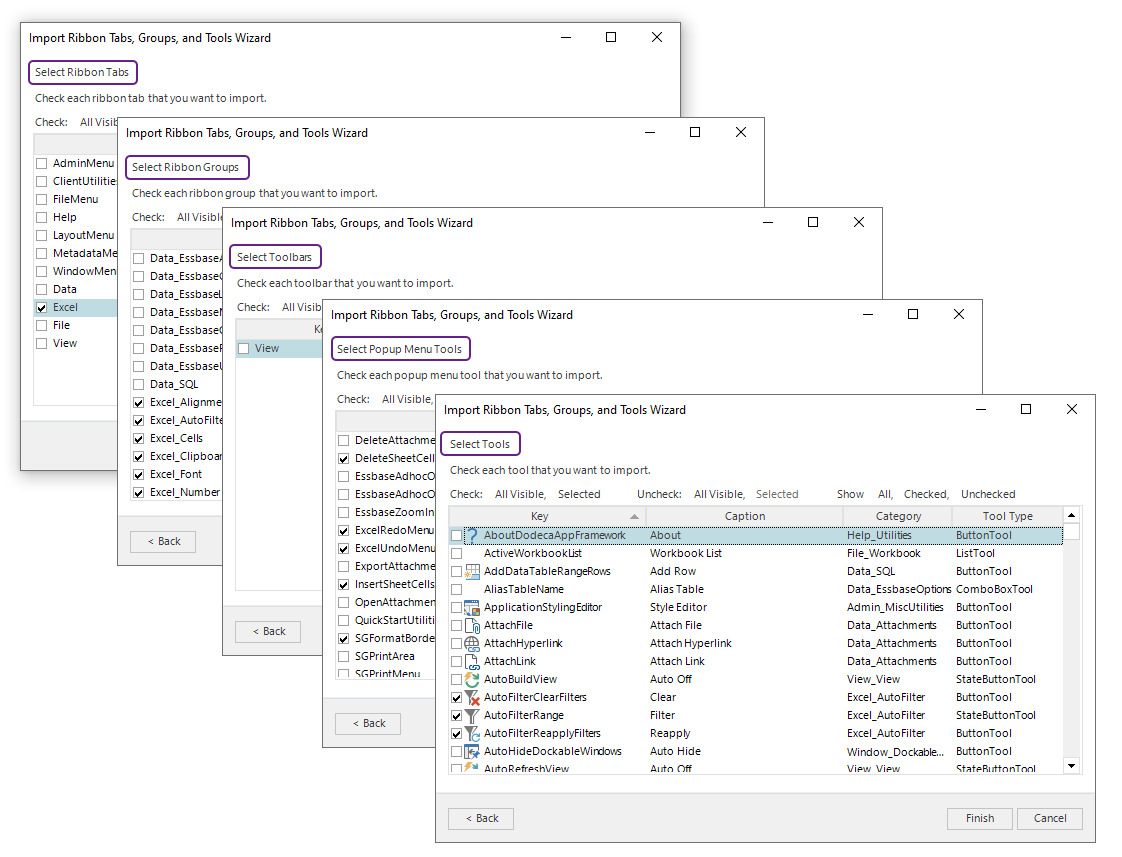Click the AttachHyperlink globe icon
Viewport: 1122px width, 857px height.
[x=472, y=643]
